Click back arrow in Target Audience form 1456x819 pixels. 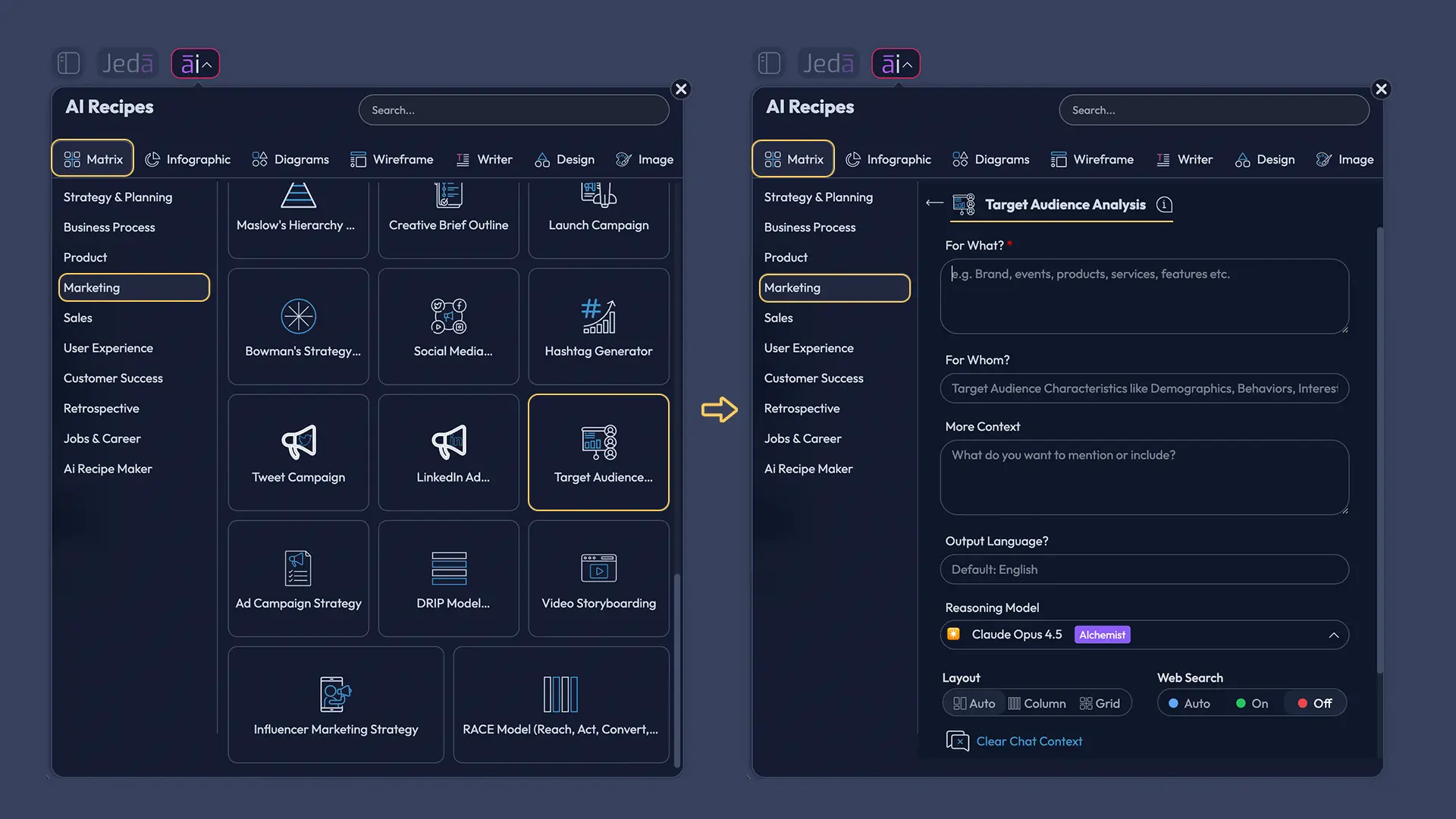click(934, 203)
